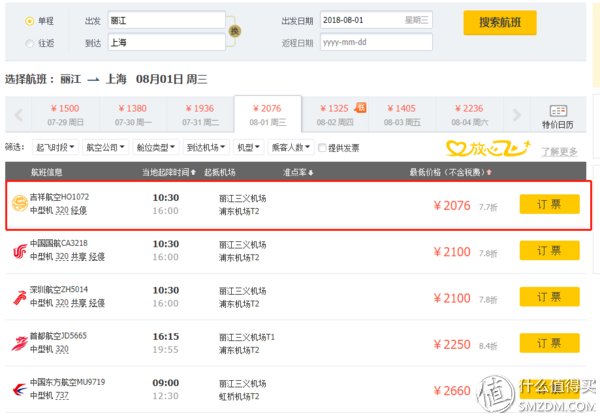Book the ZH5014 flight with 订票
600x418 pixels.
[549, 297]
